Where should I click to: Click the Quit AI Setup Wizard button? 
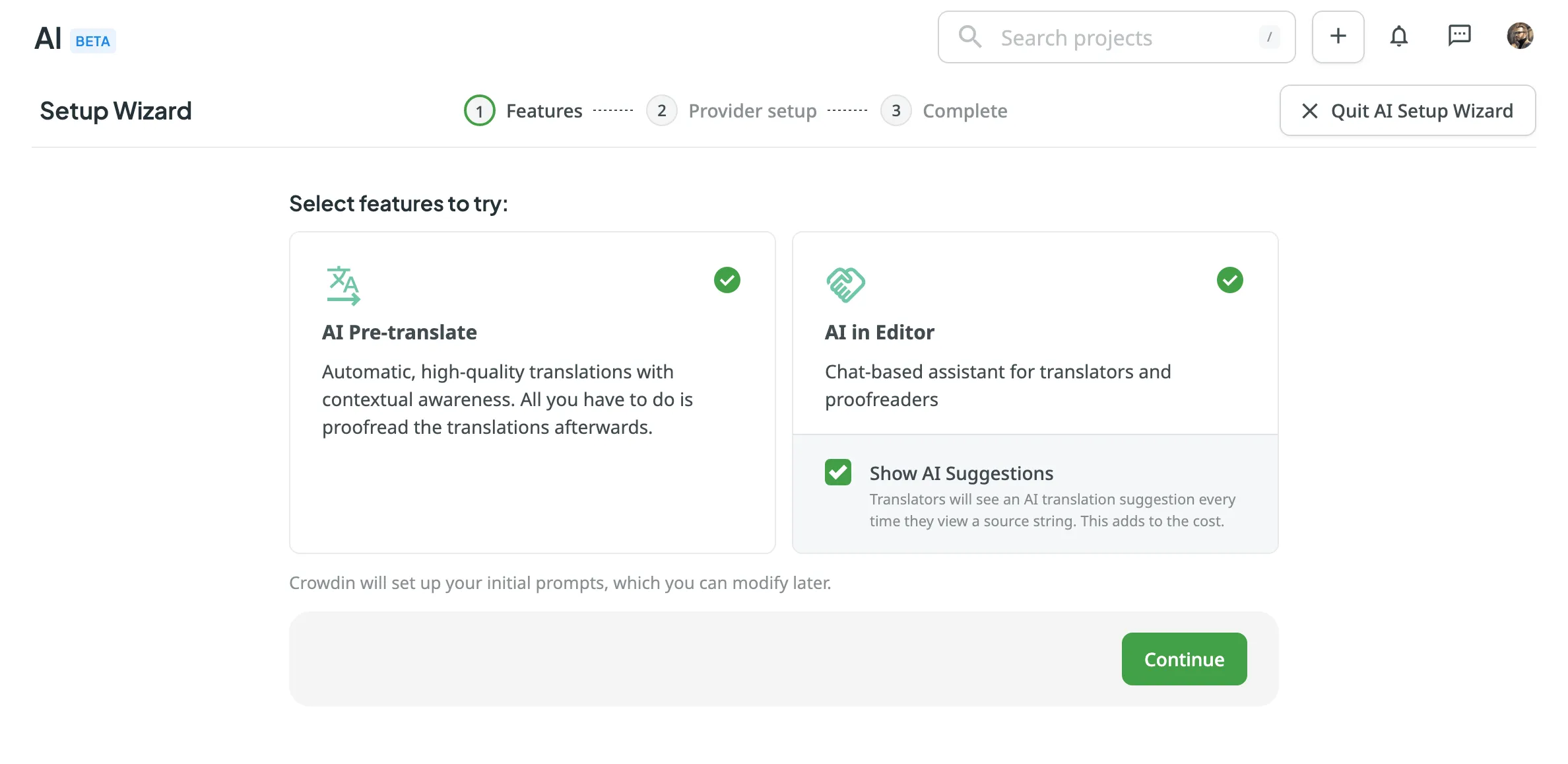tap(1407, 110)
